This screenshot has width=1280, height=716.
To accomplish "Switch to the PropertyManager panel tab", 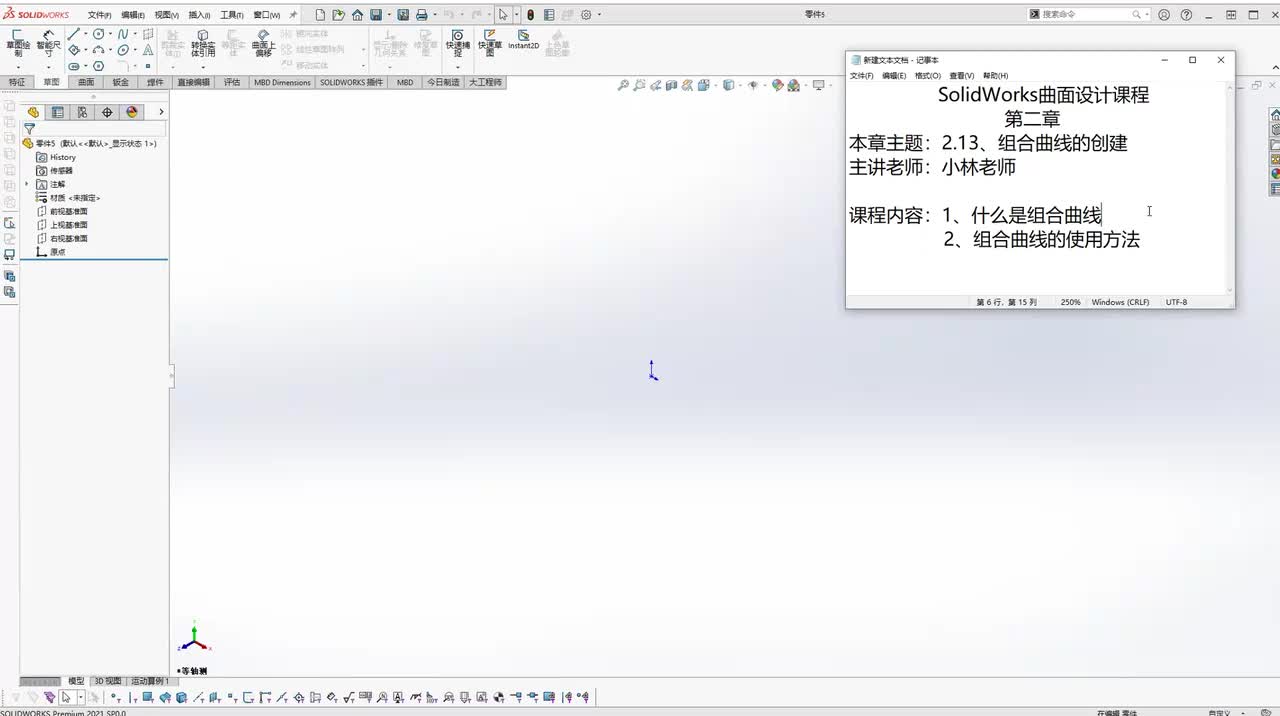I will [58, 112].
